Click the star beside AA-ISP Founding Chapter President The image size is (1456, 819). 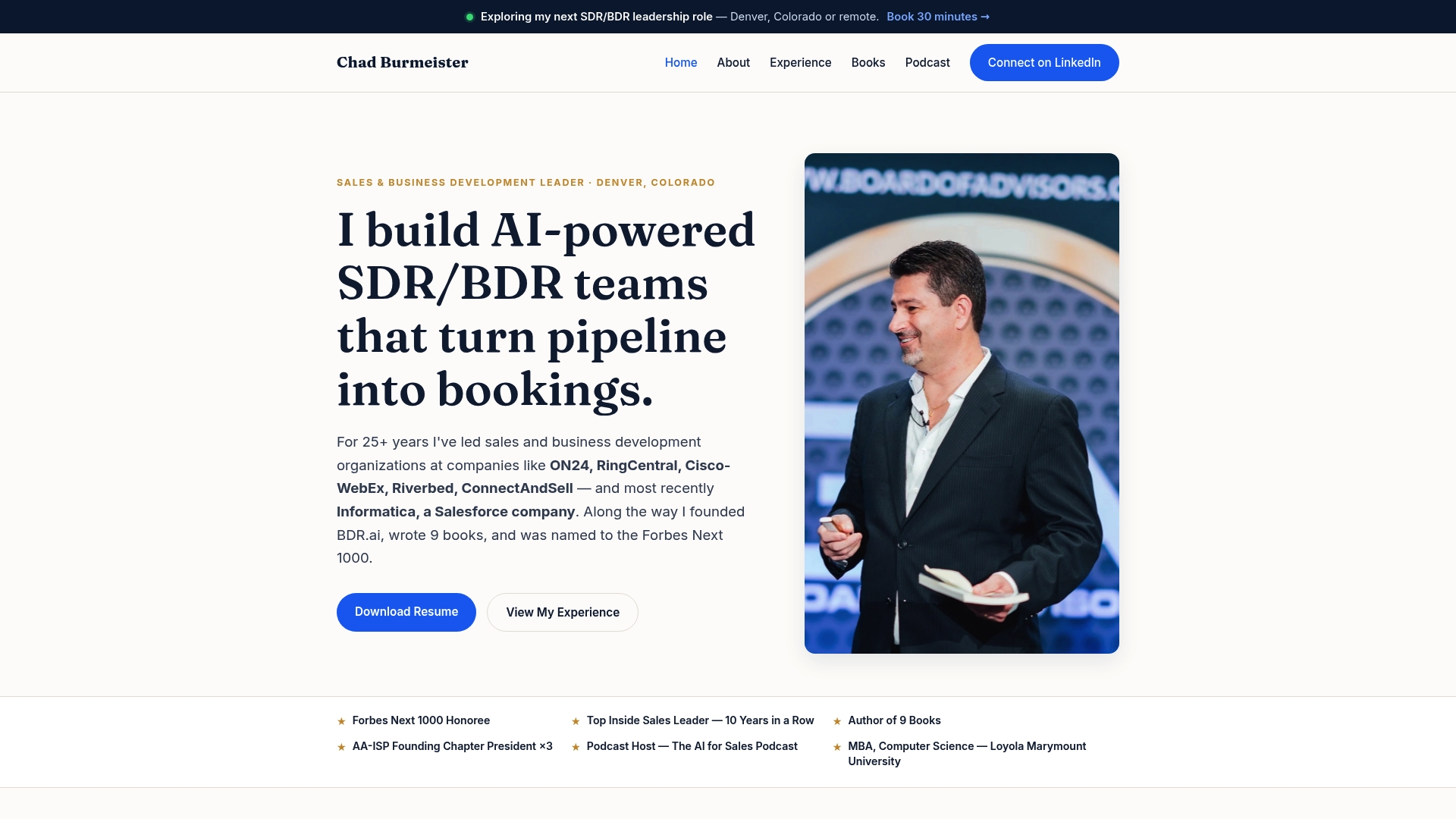341,747
